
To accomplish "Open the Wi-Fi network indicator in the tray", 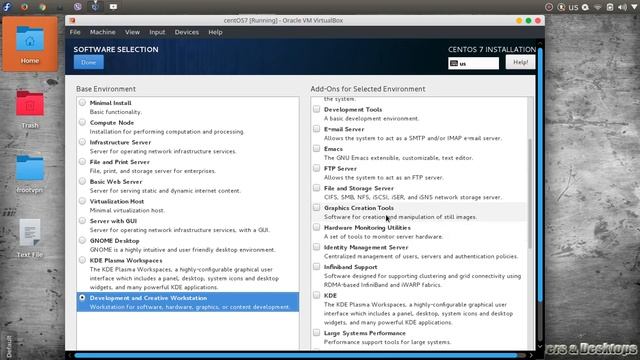I will [x=598, y=7].
